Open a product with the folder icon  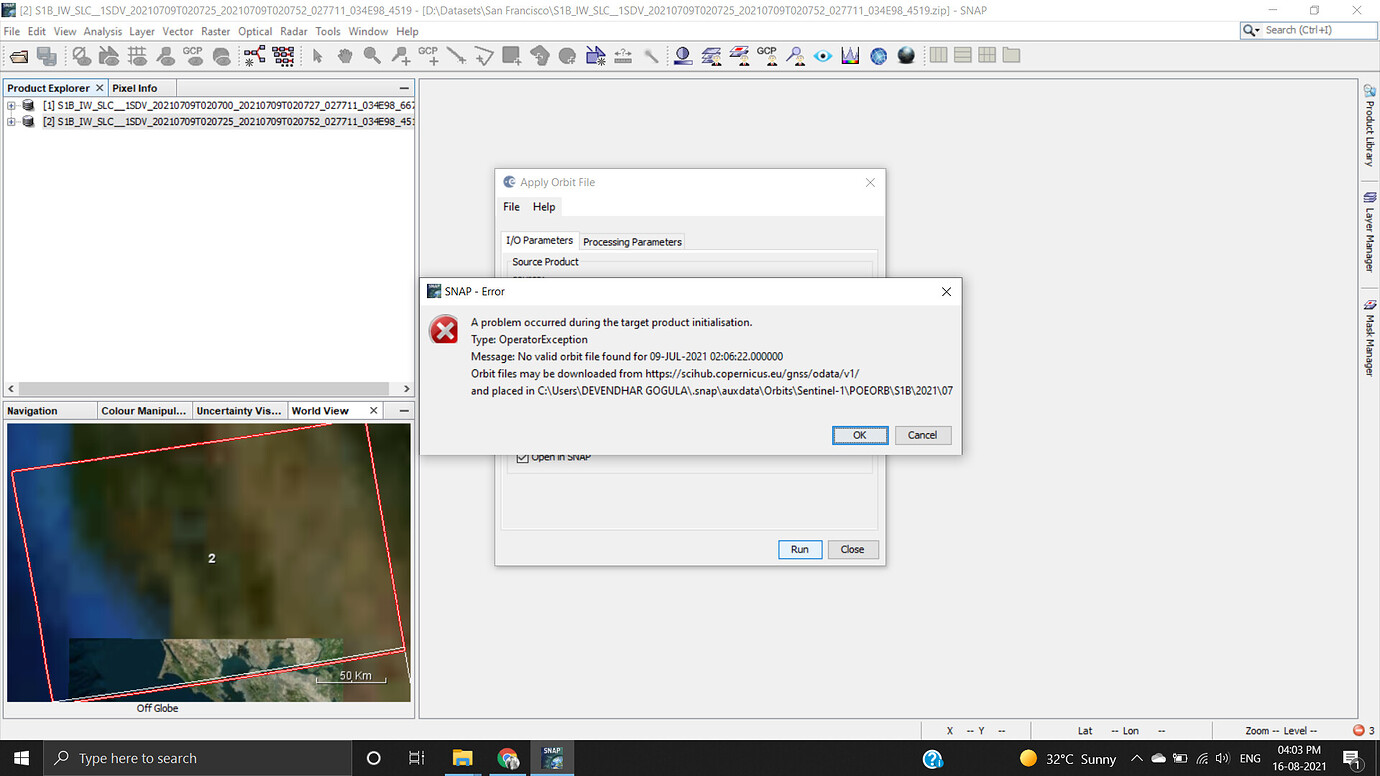coord(18,55)
